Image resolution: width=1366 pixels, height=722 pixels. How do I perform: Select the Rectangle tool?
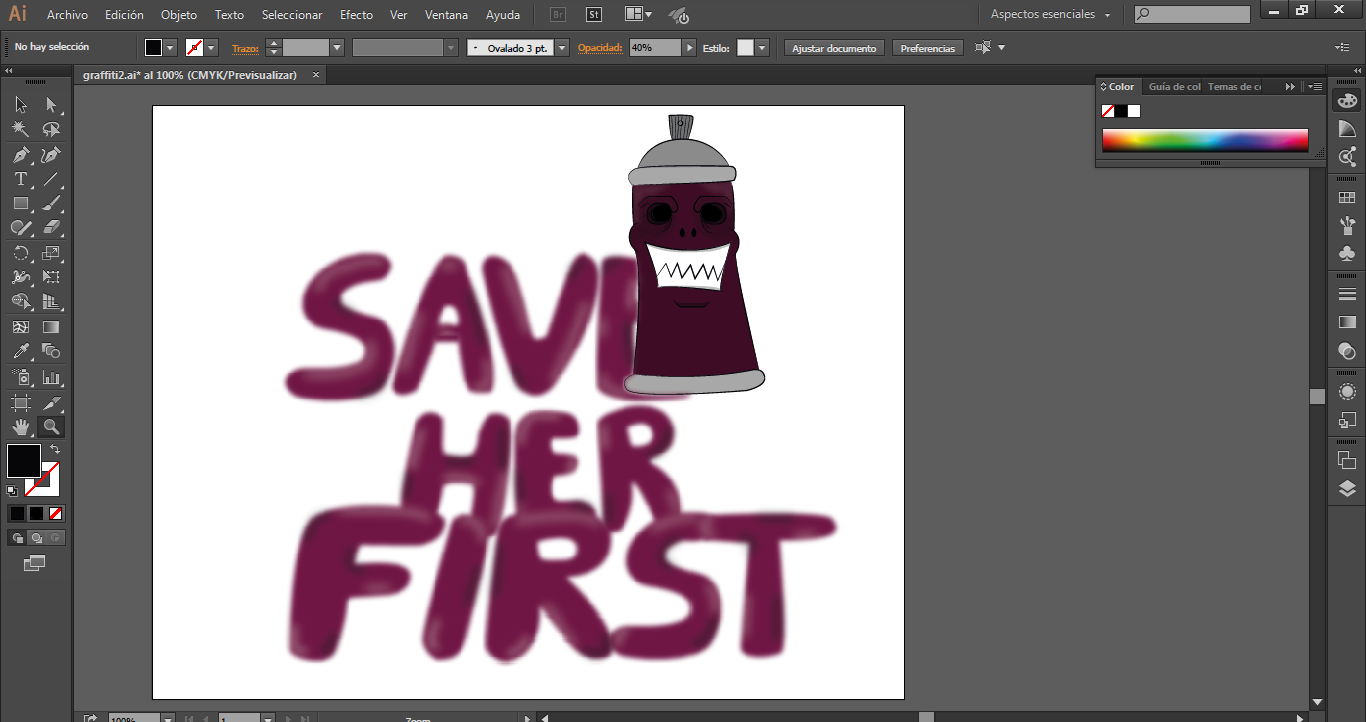click(x=21, y=204)
